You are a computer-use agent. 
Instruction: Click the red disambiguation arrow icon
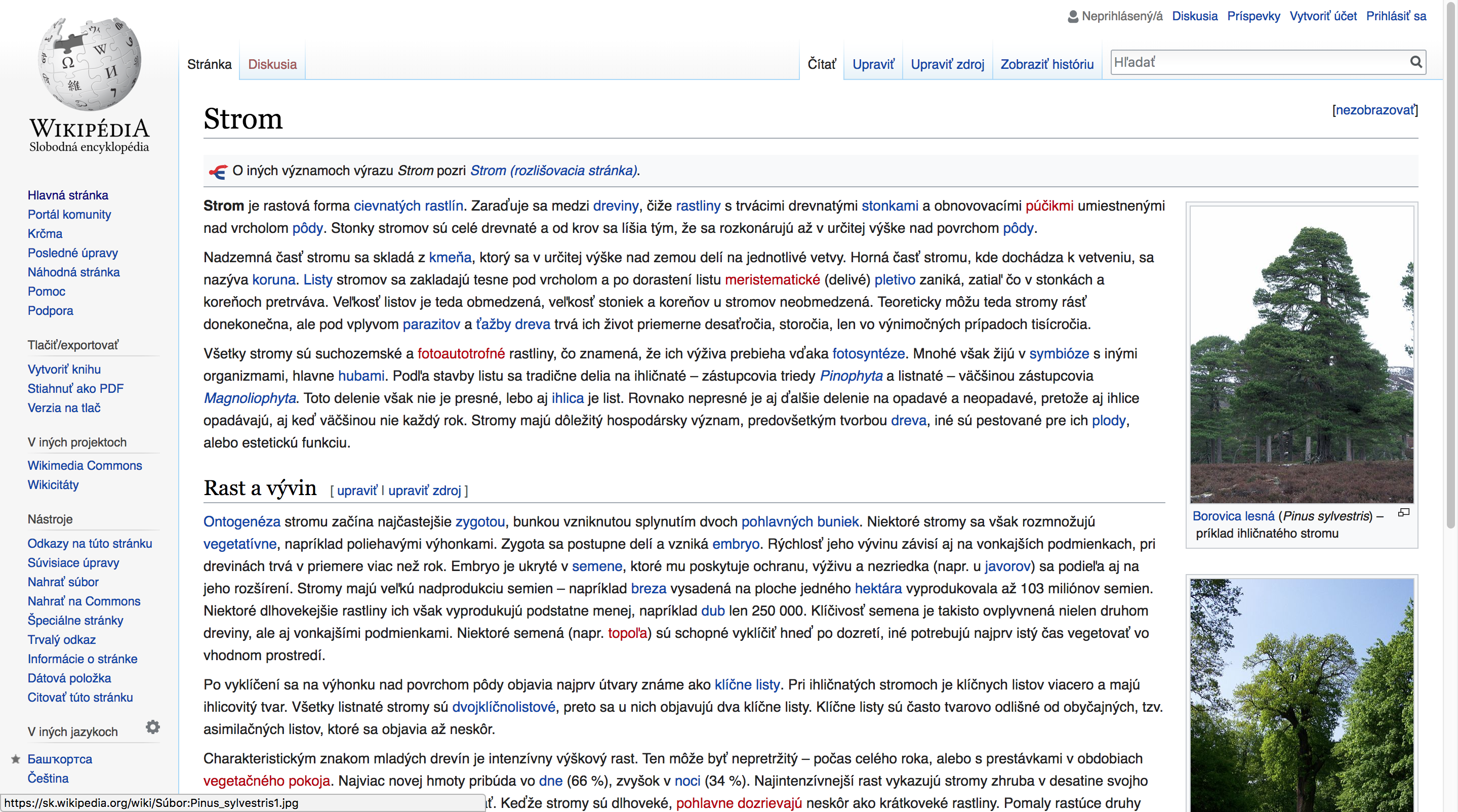[218, 171]
